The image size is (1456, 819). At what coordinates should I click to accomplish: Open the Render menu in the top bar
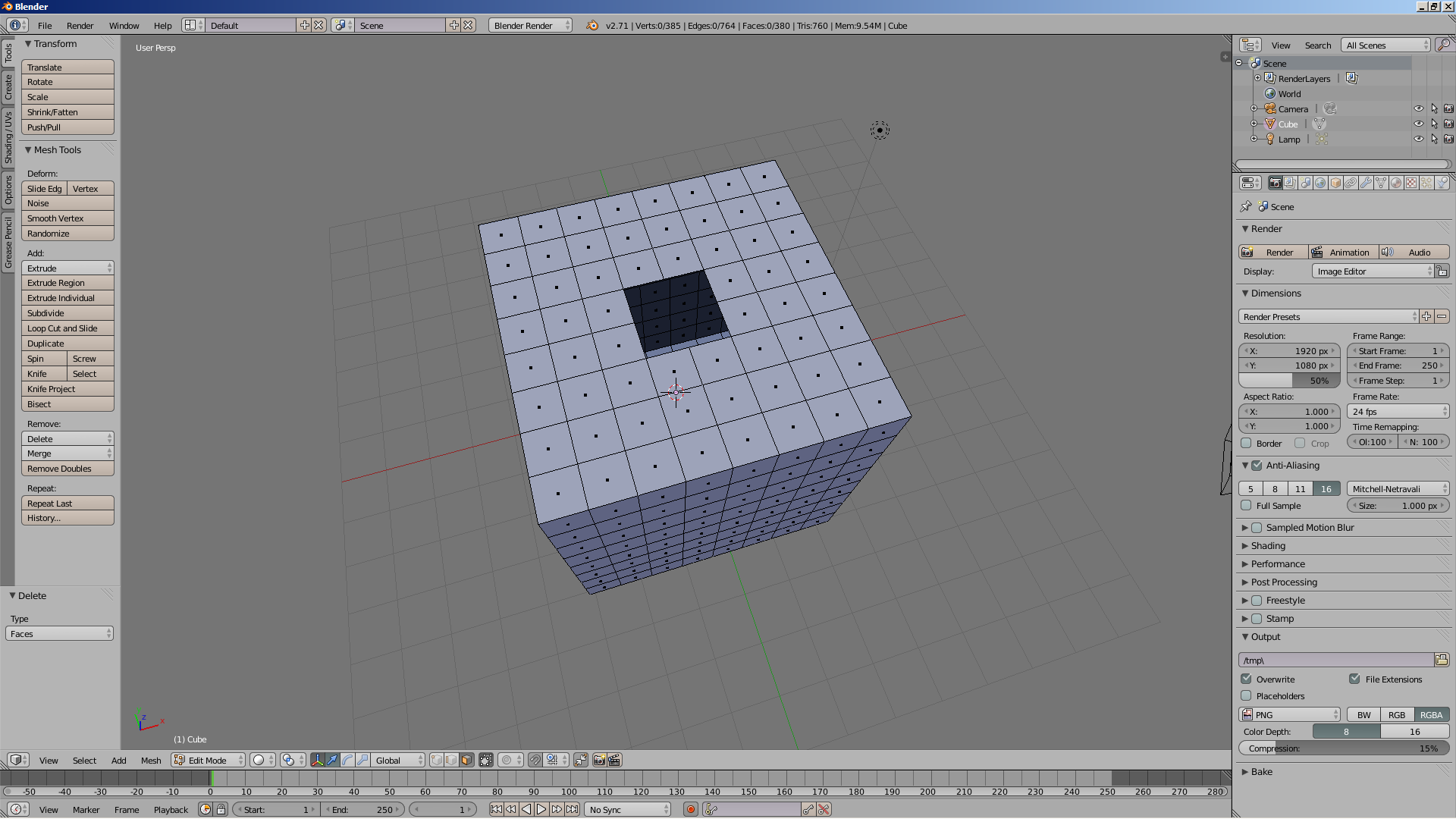click(x=80, y=26)
